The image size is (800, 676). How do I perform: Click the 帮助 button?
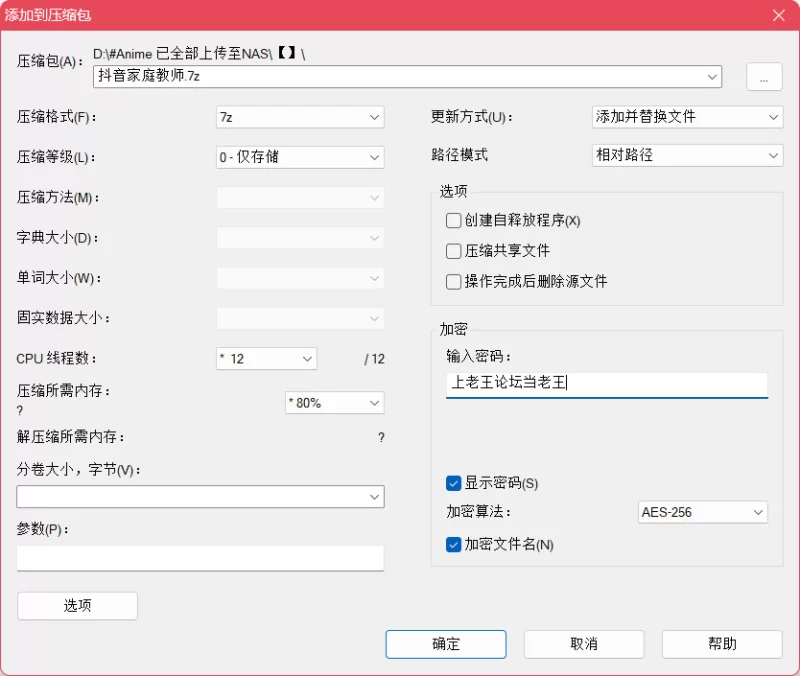[722, 644]
